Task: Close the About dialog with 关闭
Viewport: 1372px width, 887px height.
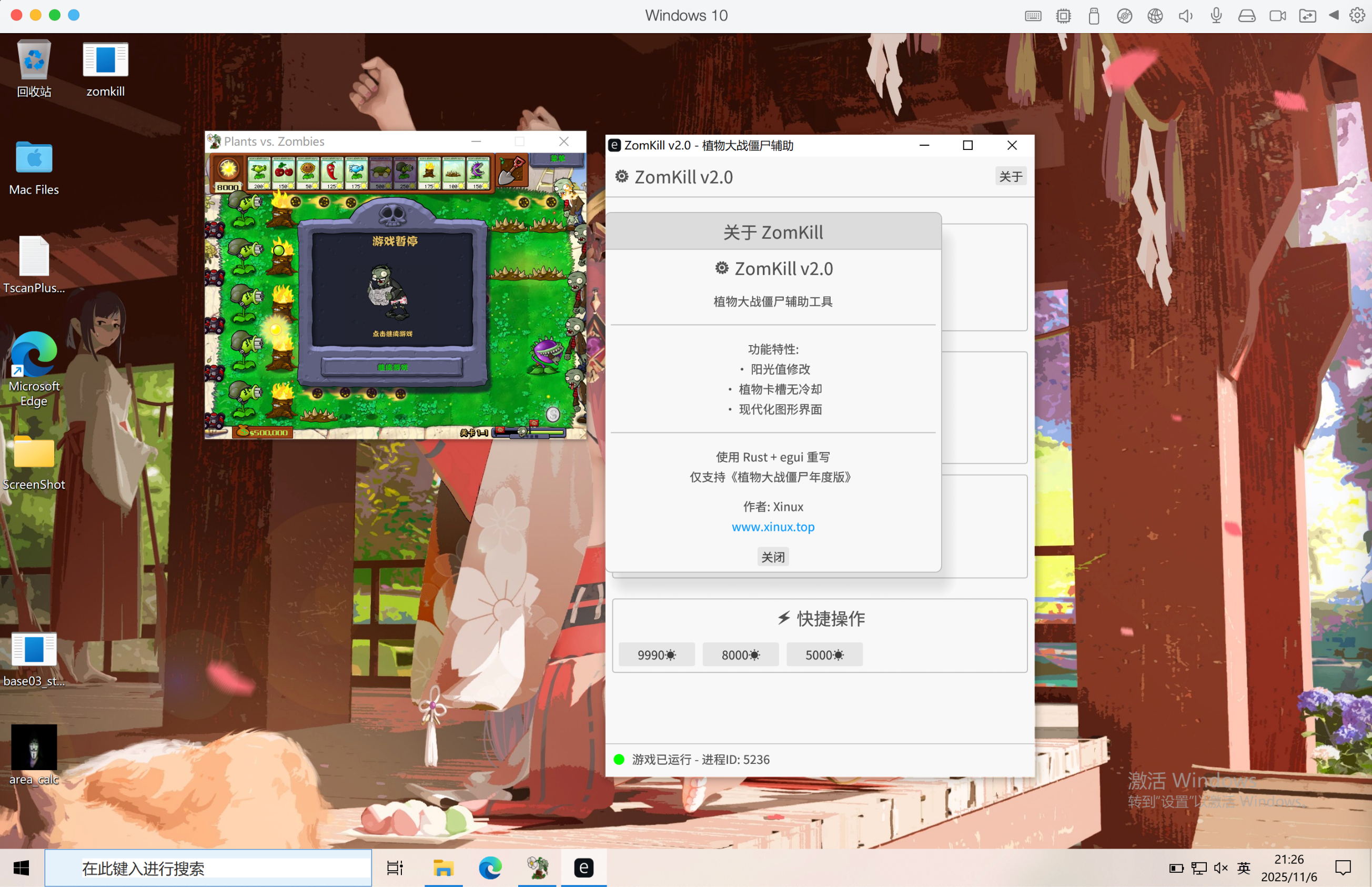Action: 772,557
